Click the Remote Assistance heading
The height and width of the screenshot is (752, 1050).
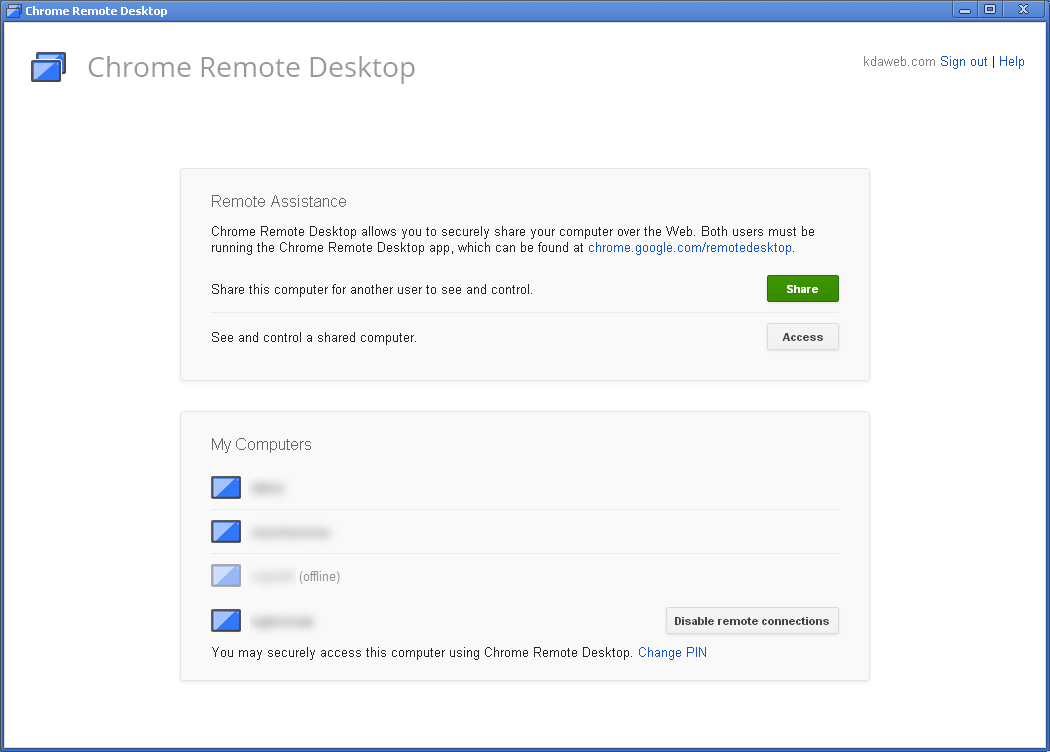279,202
